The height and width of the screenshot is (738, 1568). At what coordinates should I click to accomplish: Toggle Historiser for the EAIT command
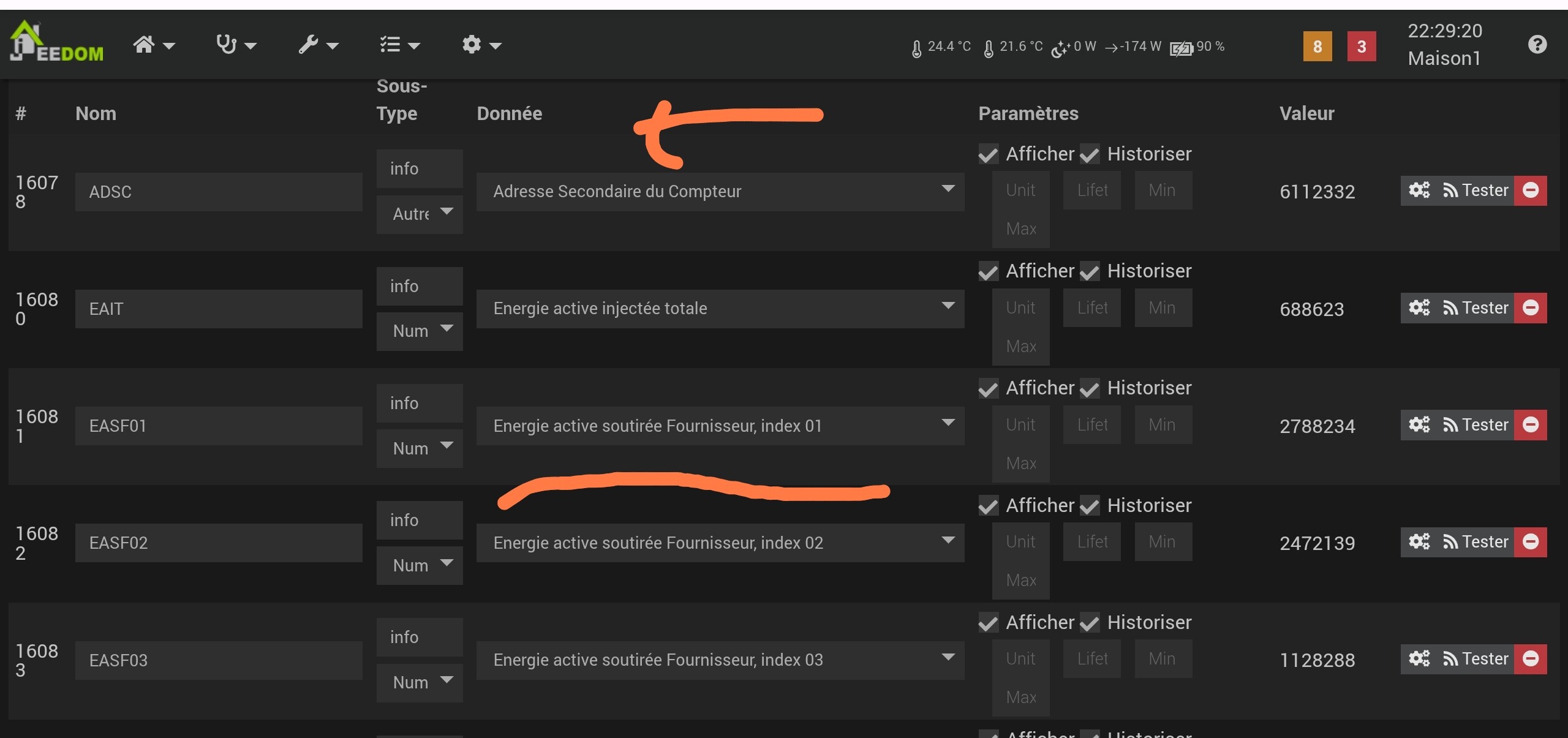1090,271
